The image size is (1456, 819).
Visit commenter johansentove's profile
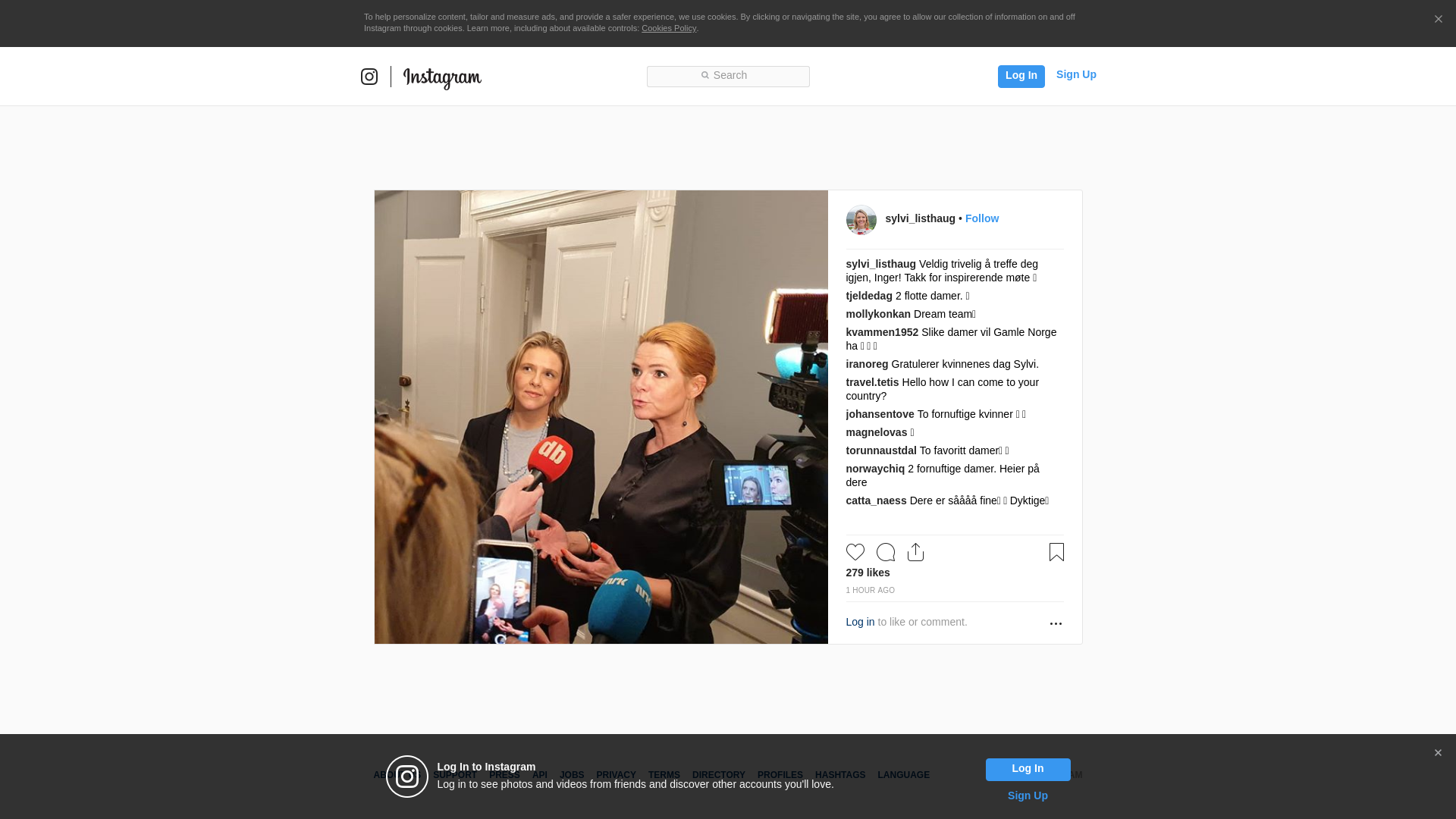(880, 414)
